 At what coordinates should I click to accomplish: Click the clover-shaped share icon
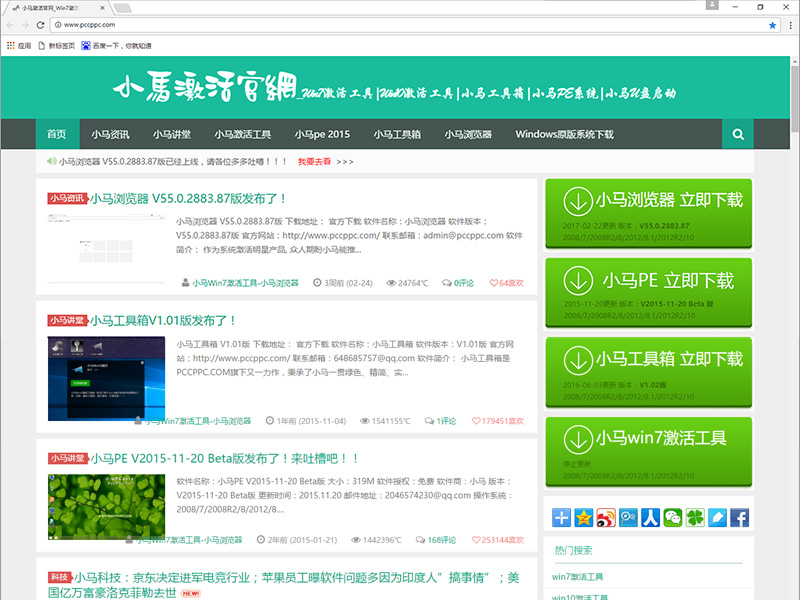point(695,517)
